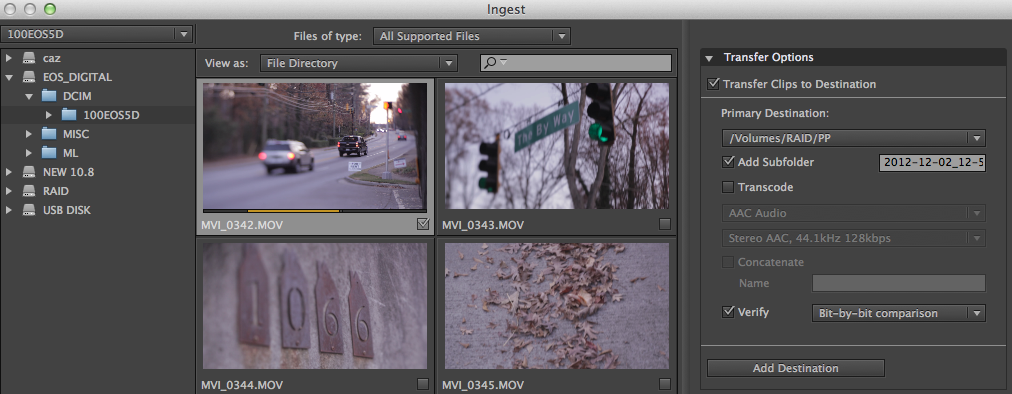Check the MVI_0345.MOV clip checkbox
Image resolution: width=1012 pixels, height=394 pixels.
click(x=665, y=384)
